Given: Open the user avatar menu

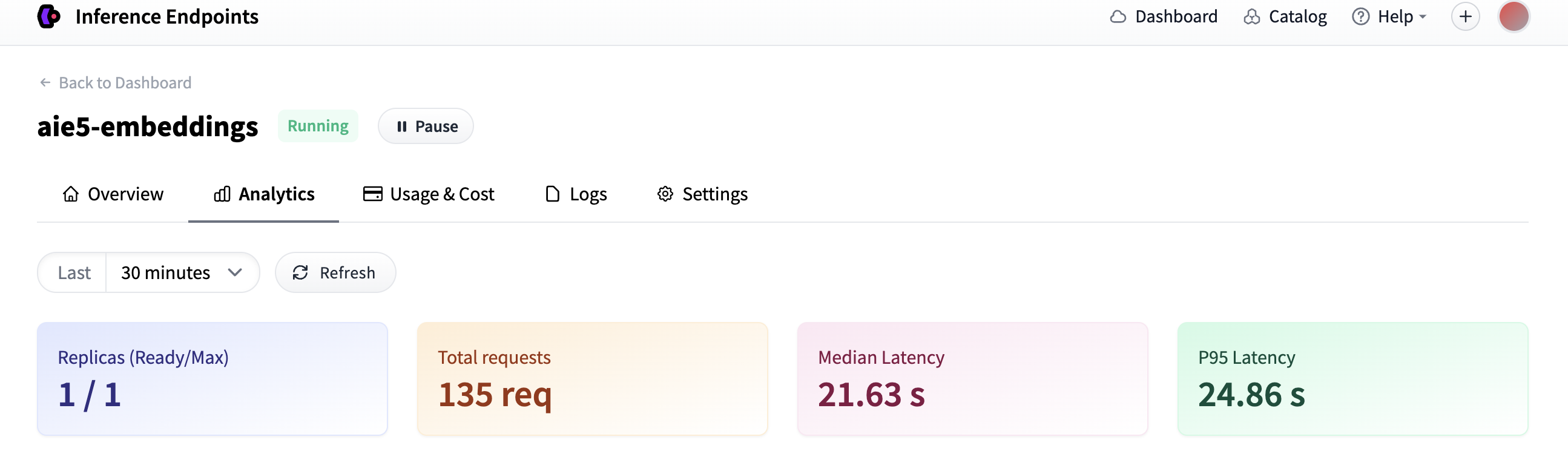Looking at the screenshot, I should tap(1514, 16).
